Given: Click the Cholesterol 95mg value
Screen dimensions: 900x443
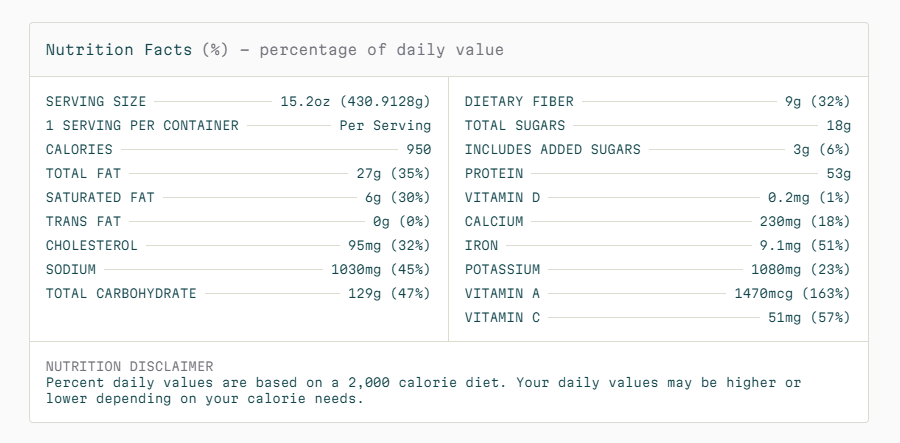Looking at the screenshot, I should (x=389, y=246).
